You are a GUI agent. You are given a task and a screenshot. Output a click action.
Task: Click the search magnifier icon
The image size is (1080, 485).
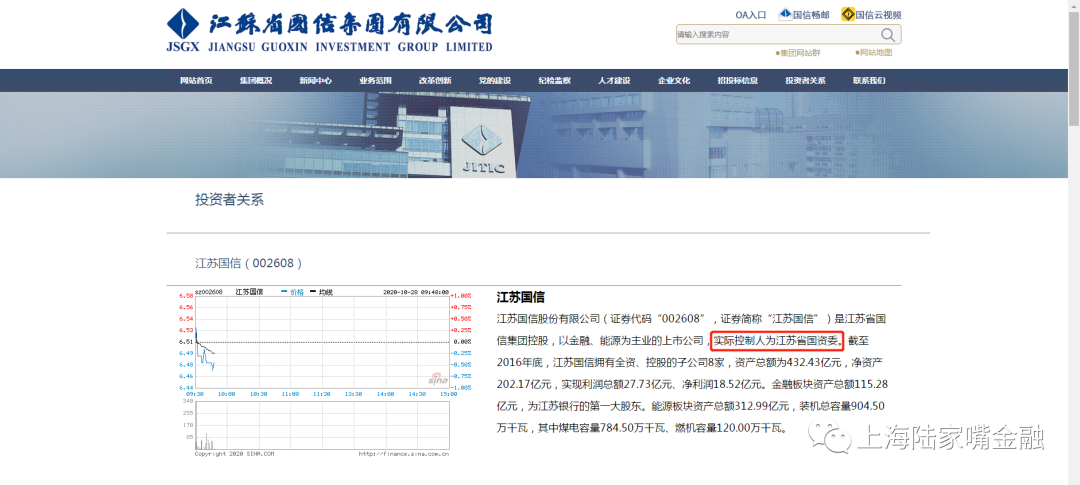(889, 34)
